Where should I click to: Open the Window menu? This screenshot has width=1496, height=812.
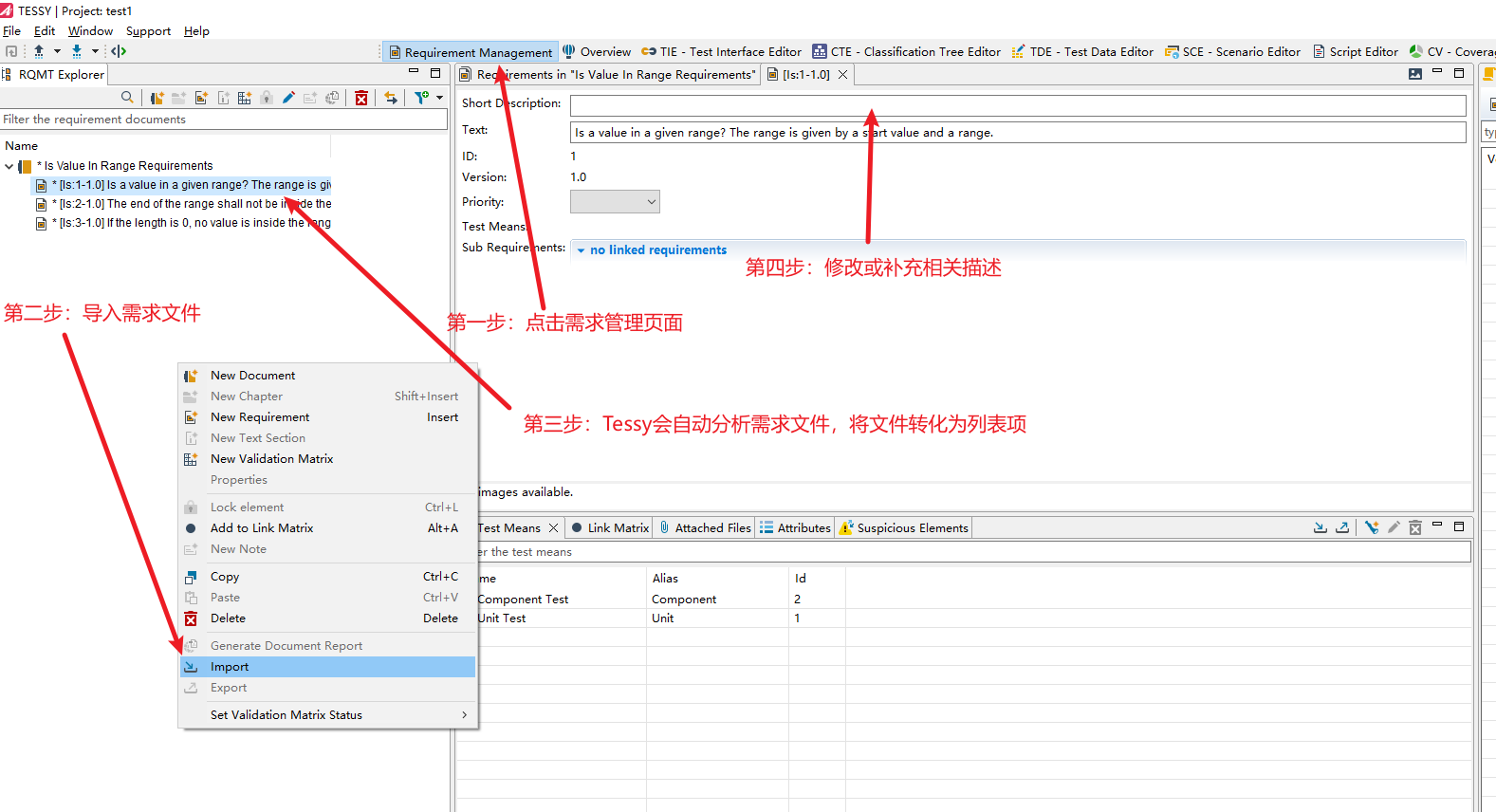90,30
